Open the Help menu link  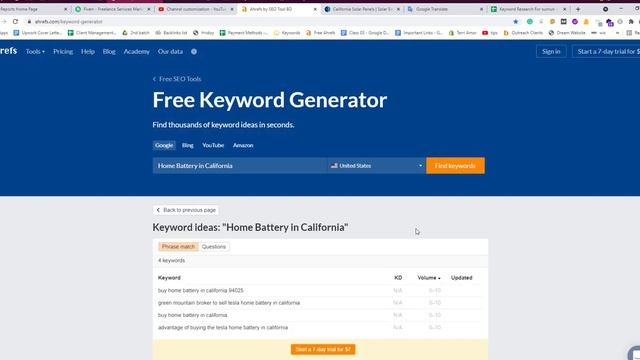click(x=88, y=51)
